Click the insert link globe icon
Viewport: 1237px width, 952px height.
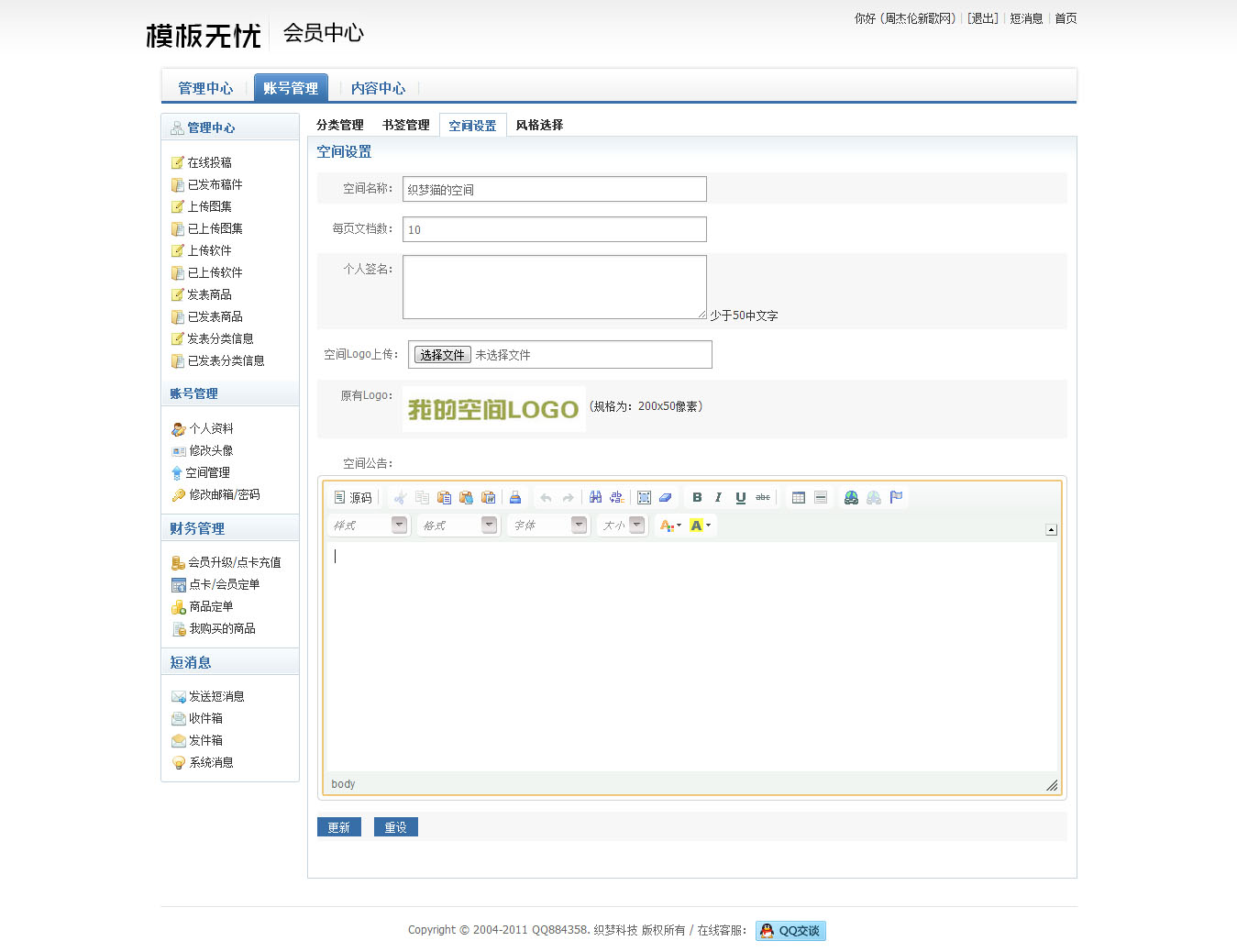pos(851,497)
